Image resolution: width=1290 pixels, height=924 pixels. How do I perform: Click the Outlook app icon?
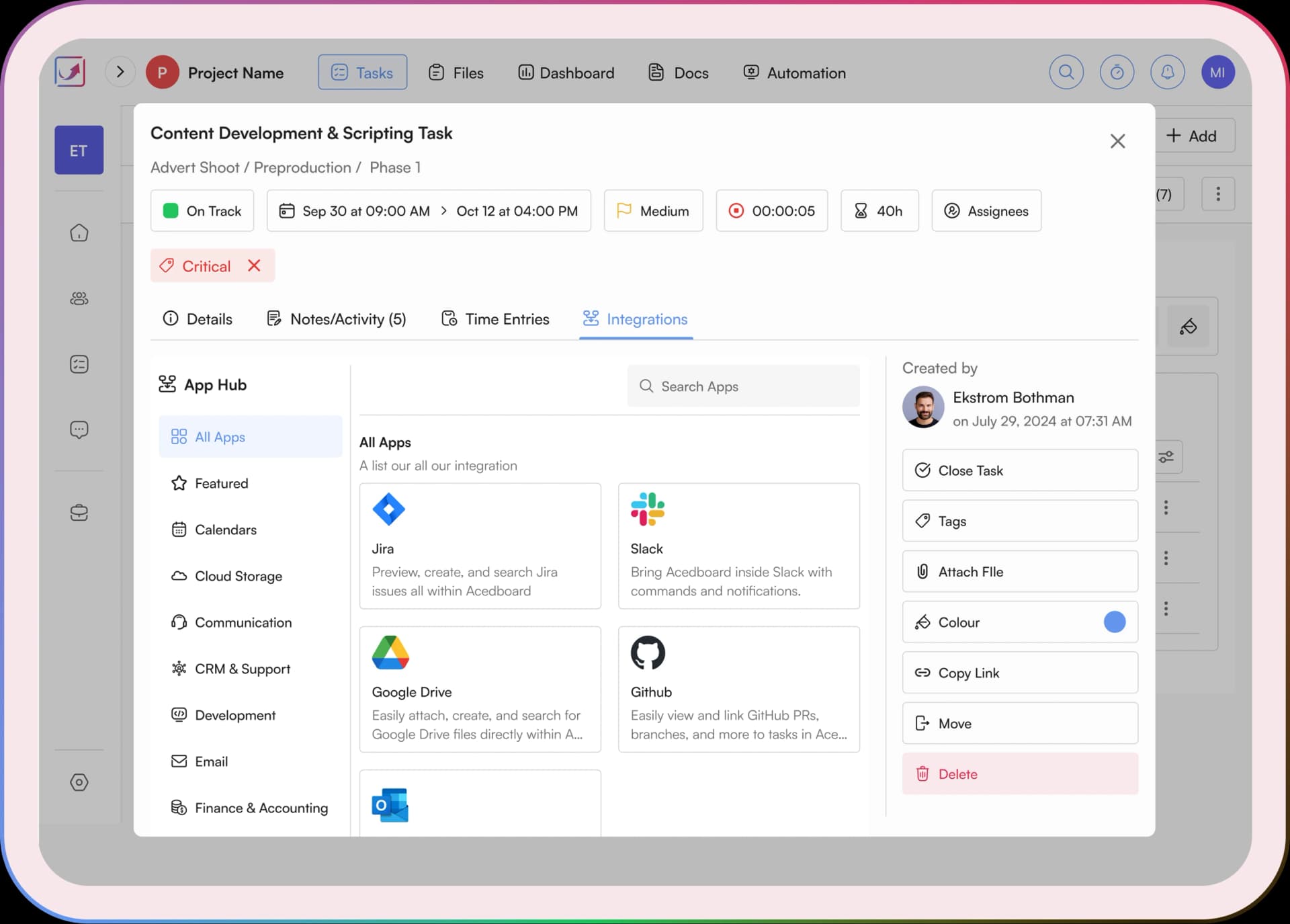(390, 804)
